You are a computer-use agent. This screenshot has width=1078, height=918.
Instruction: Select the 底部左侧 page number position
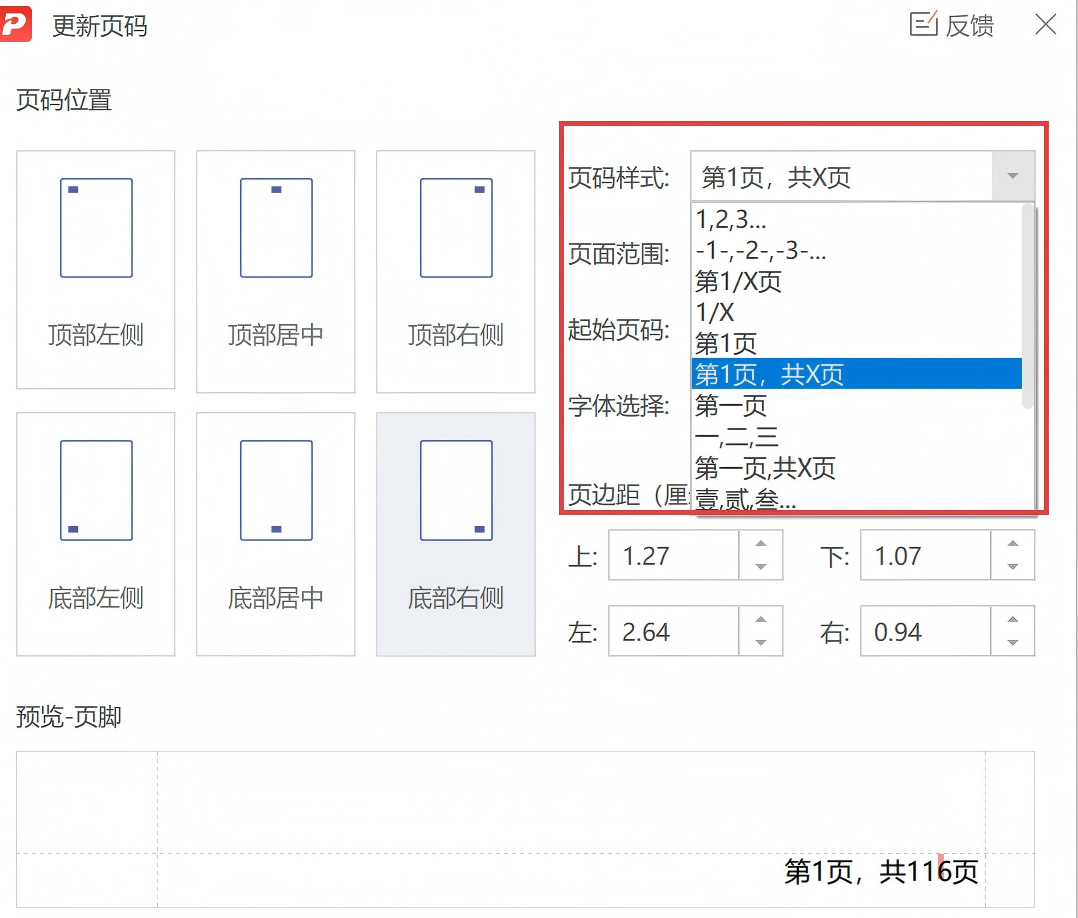pos(96,534)
